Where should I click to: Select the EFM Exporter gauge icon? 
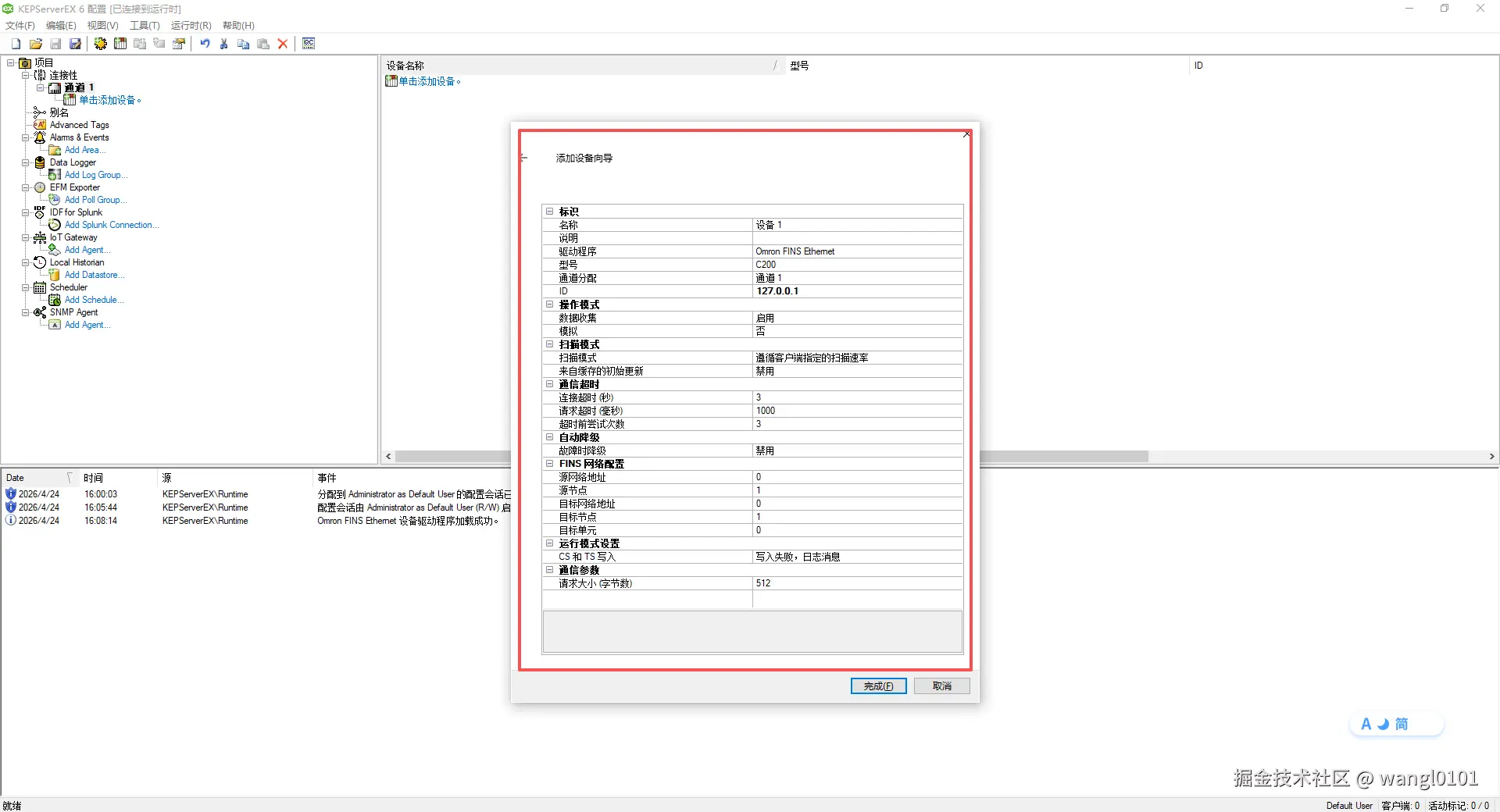coord(40,187)
